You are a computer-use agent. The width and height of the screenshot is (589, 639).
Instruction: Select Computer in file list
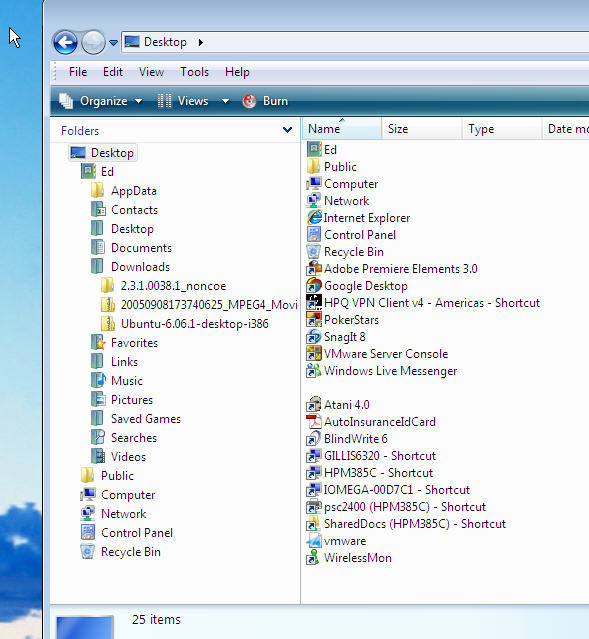342,184
